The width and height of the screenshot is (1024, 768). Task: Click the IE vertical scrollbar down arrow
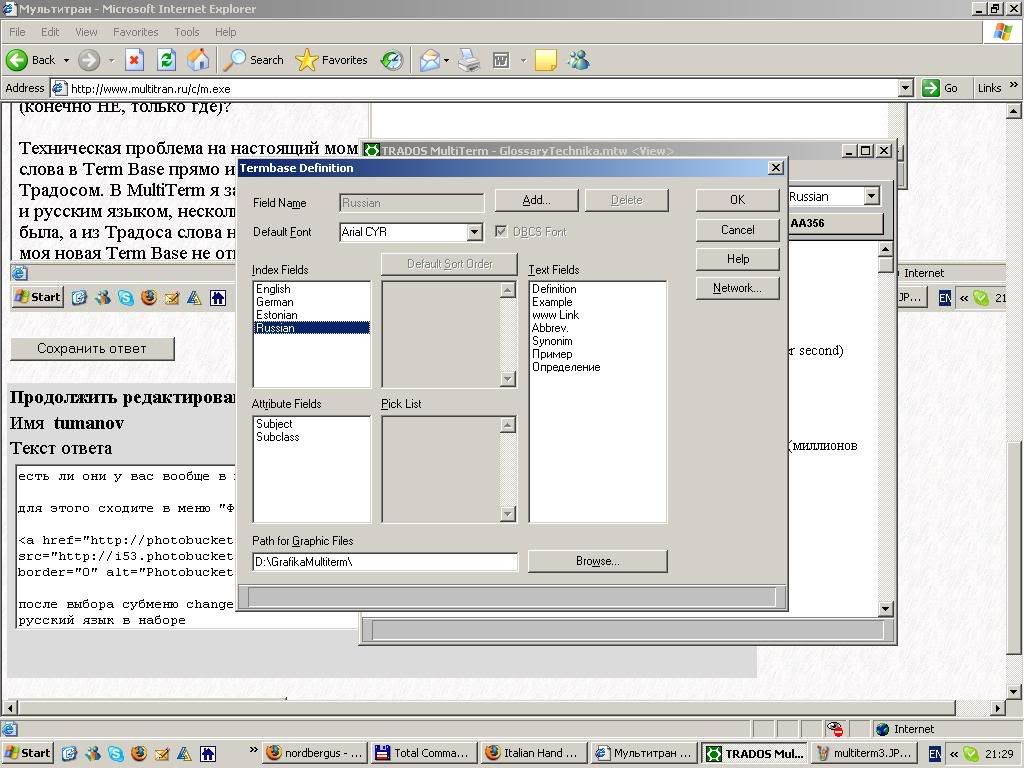[x=1013, y=692]
